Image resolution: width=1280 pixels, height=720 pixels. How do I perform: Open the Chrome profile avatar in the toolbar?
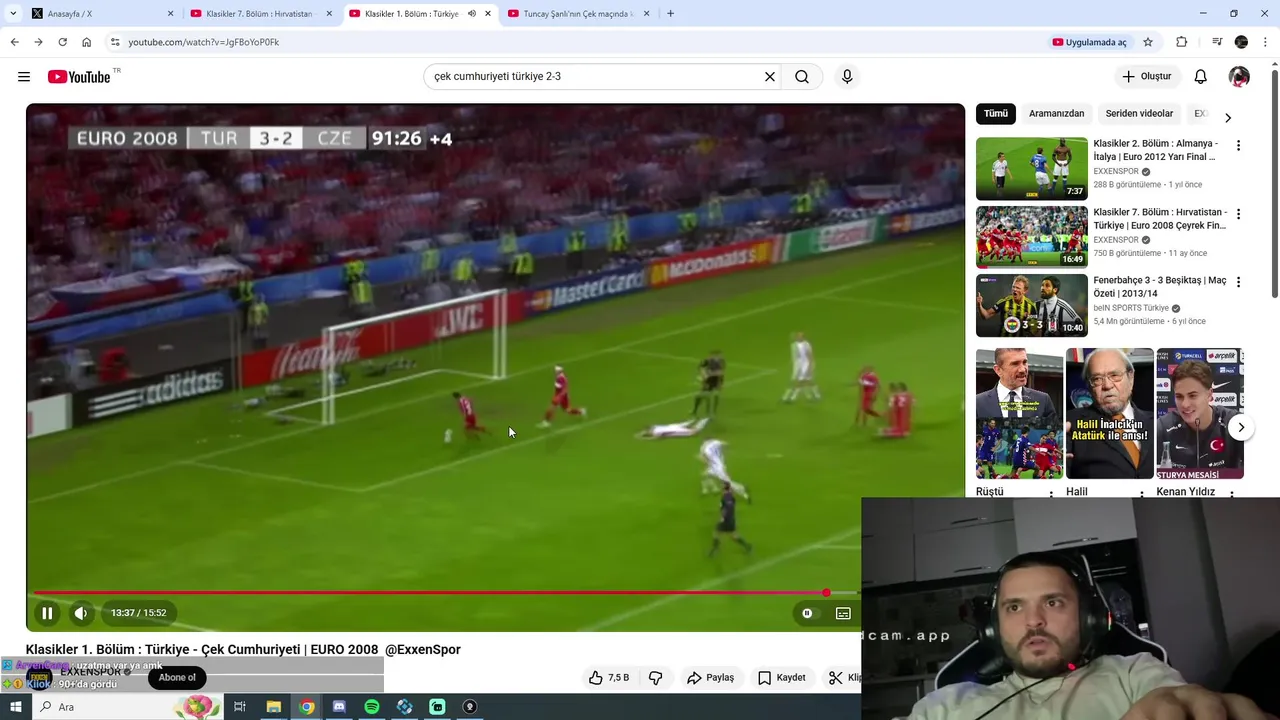coord(1241,42)
